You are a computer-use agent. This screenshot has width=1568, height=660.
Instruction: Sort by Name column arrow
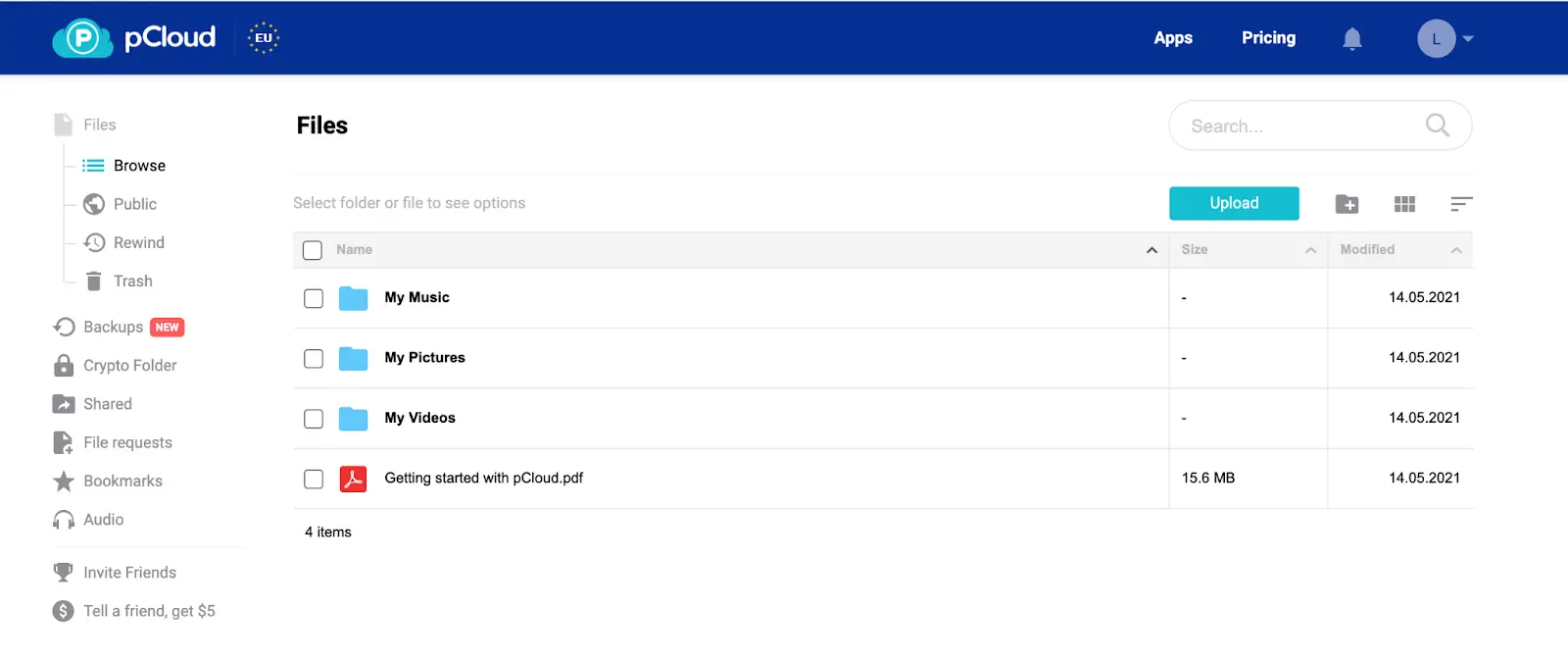point(1151,250)
